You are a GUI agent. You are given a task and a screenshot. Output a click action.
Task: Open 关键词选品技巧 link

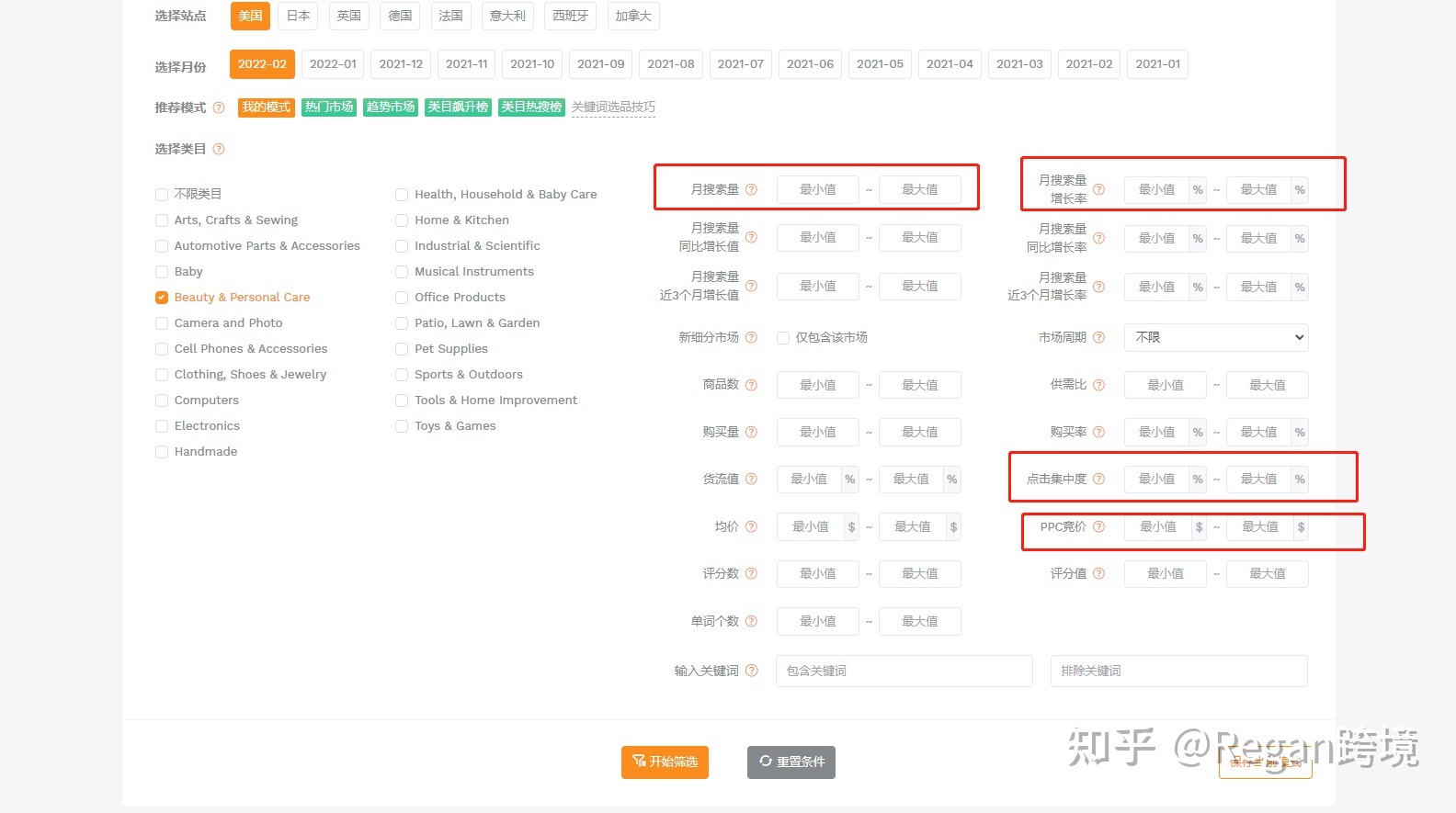pyautogui.click(x=613, y=107)
